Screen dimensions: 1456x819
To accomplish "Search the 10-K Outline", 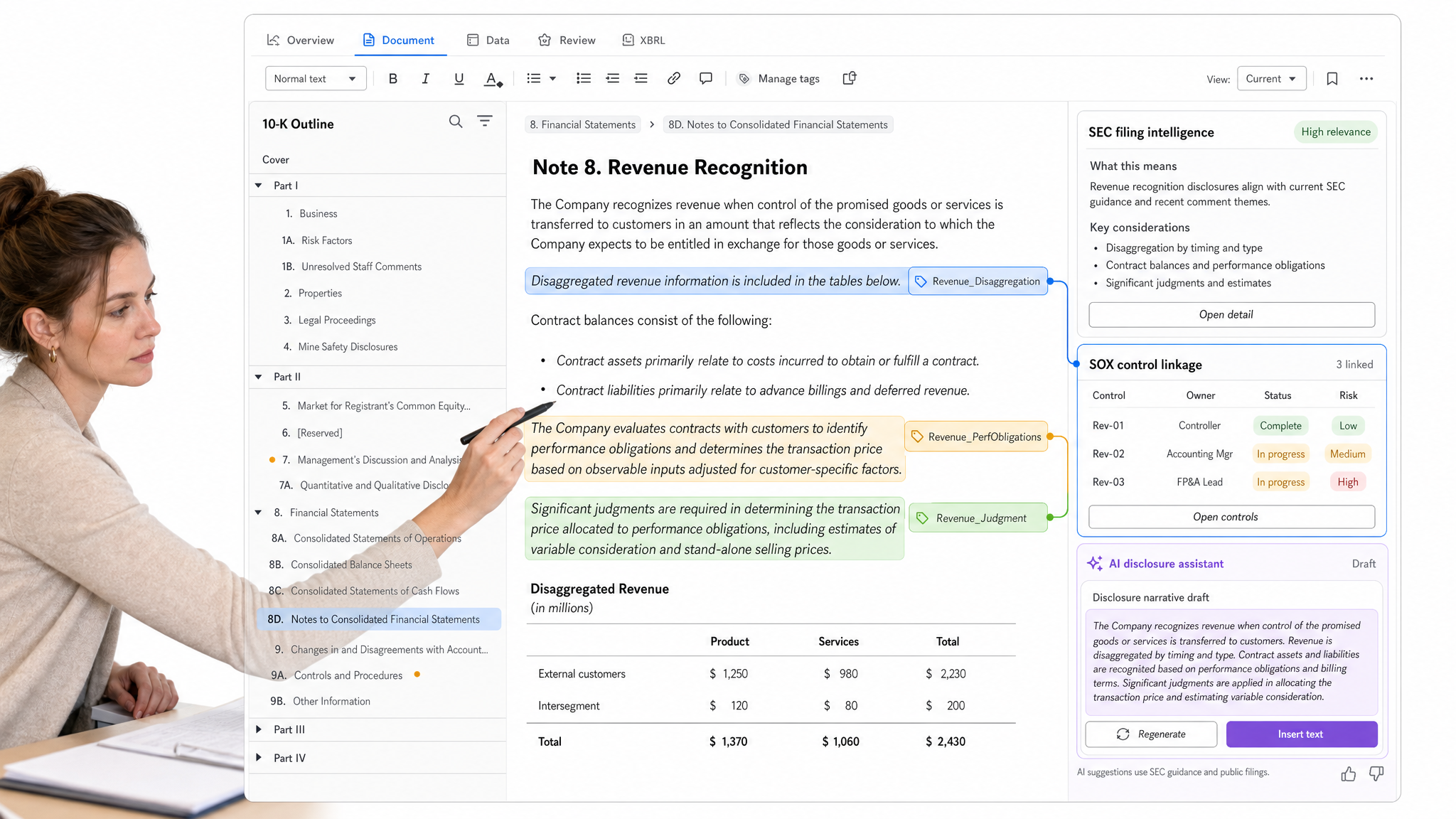I will (456, 122).
